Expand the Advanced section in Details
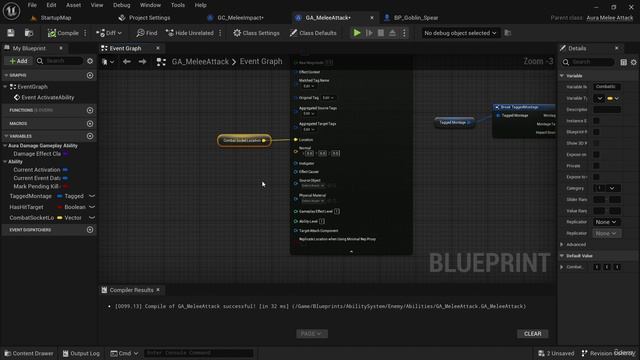Viewport: 640px width, 360px height. (562, 244)
